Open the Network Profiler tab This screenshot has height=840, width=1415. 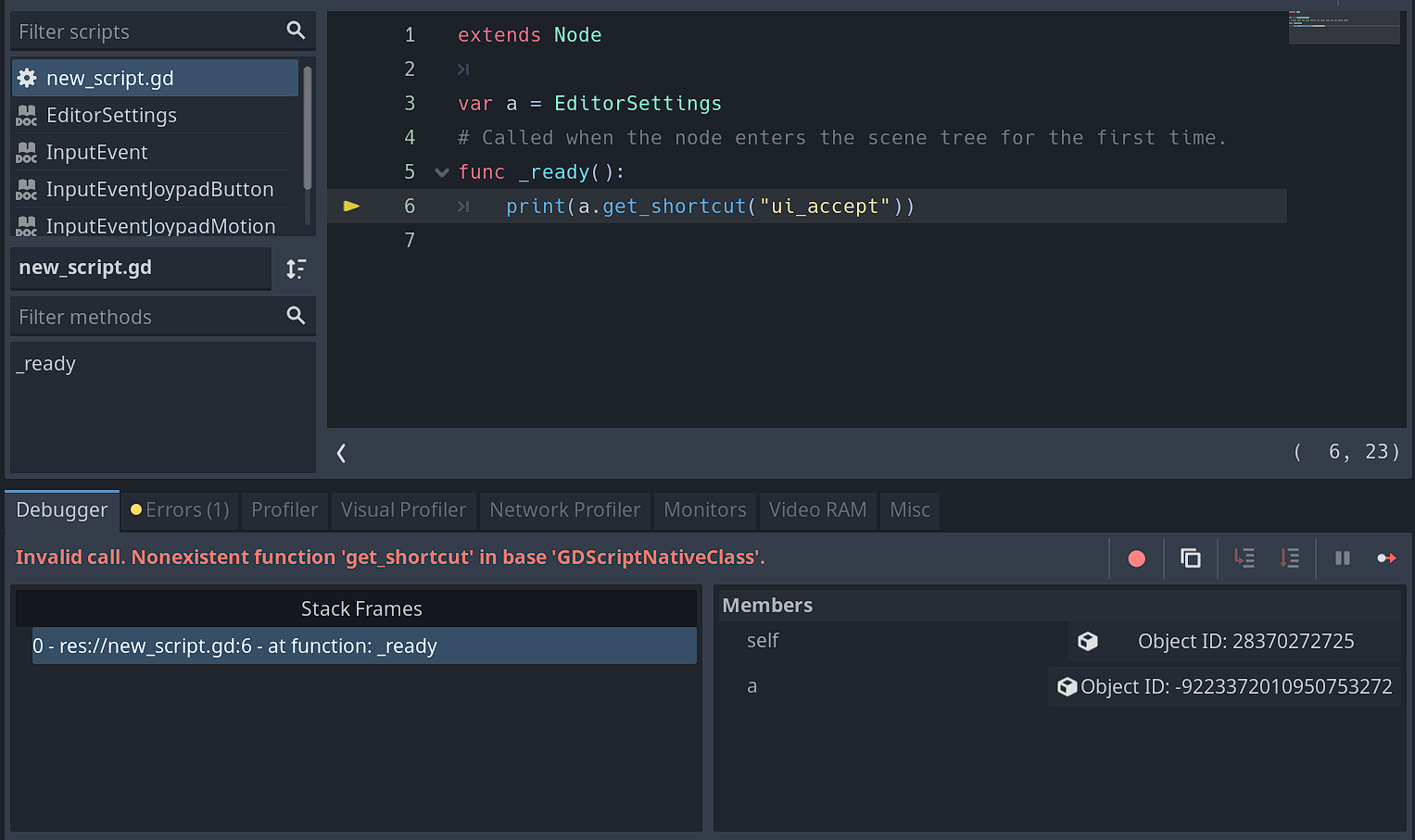[x=564, y=510]
